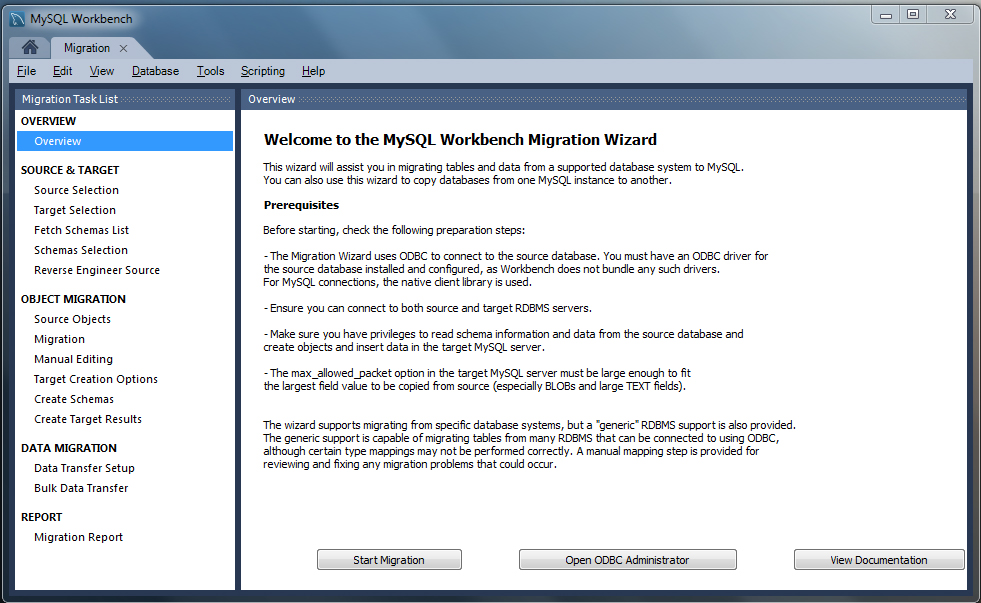
Task: Open the ODBC Administrator
Action: click(627, 559)
